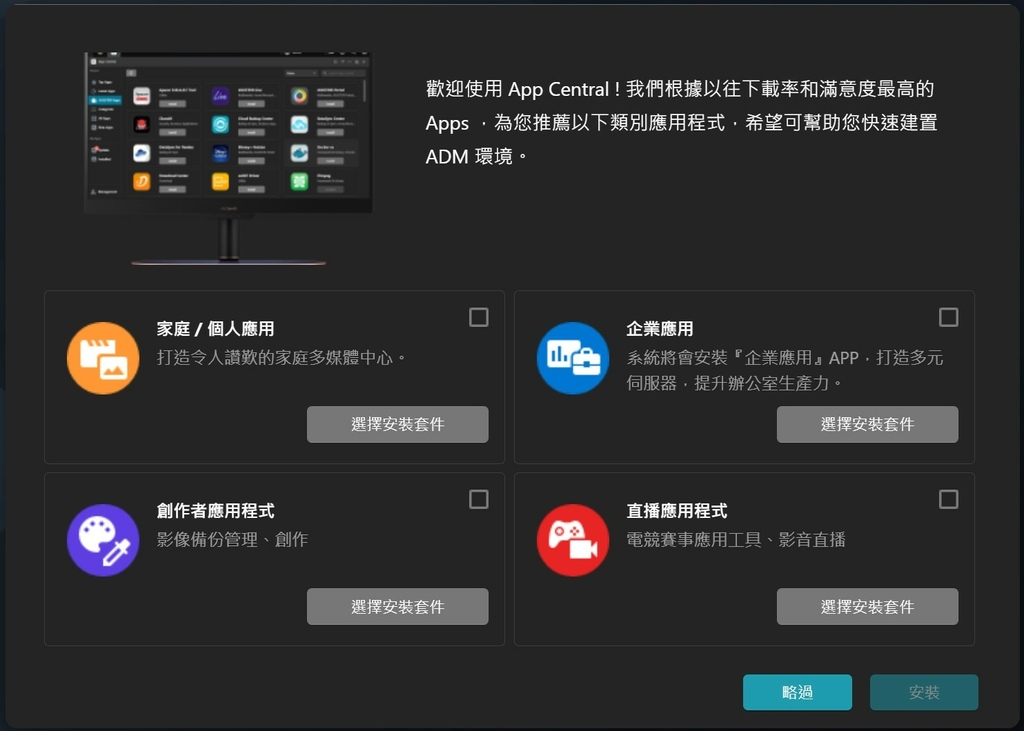Click the 略過 skip button
Screen dimensions: 1024x731
pos(797,692)
